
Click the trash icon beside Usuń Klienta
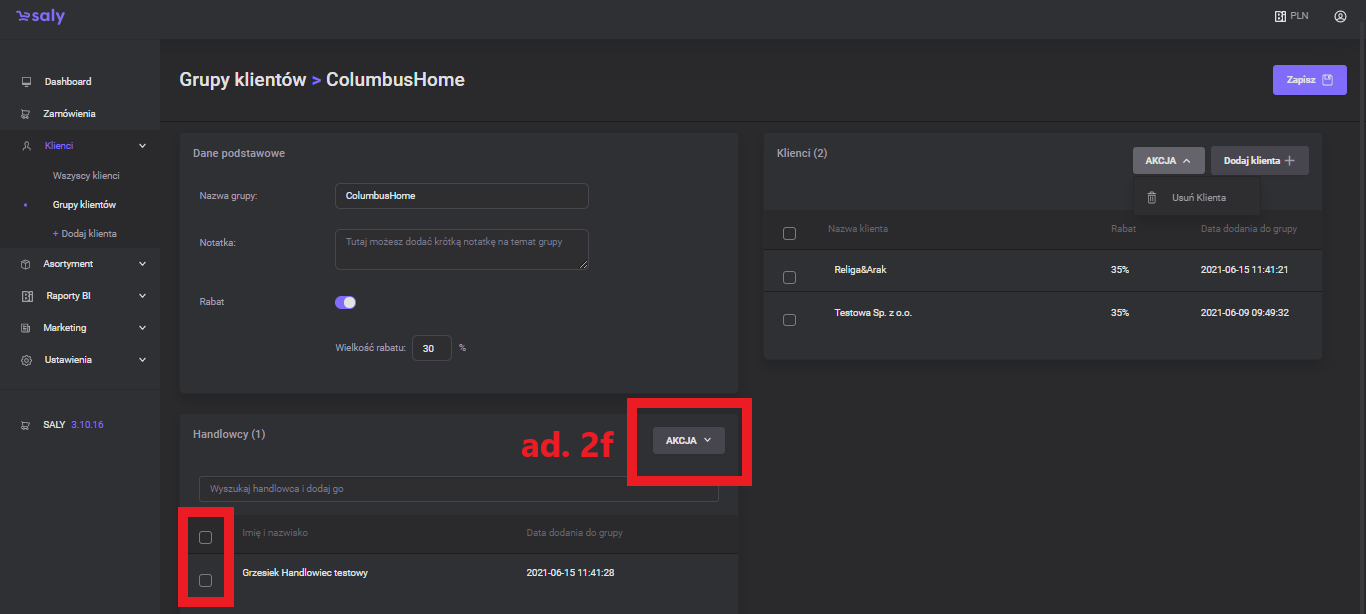point(1152,198)
